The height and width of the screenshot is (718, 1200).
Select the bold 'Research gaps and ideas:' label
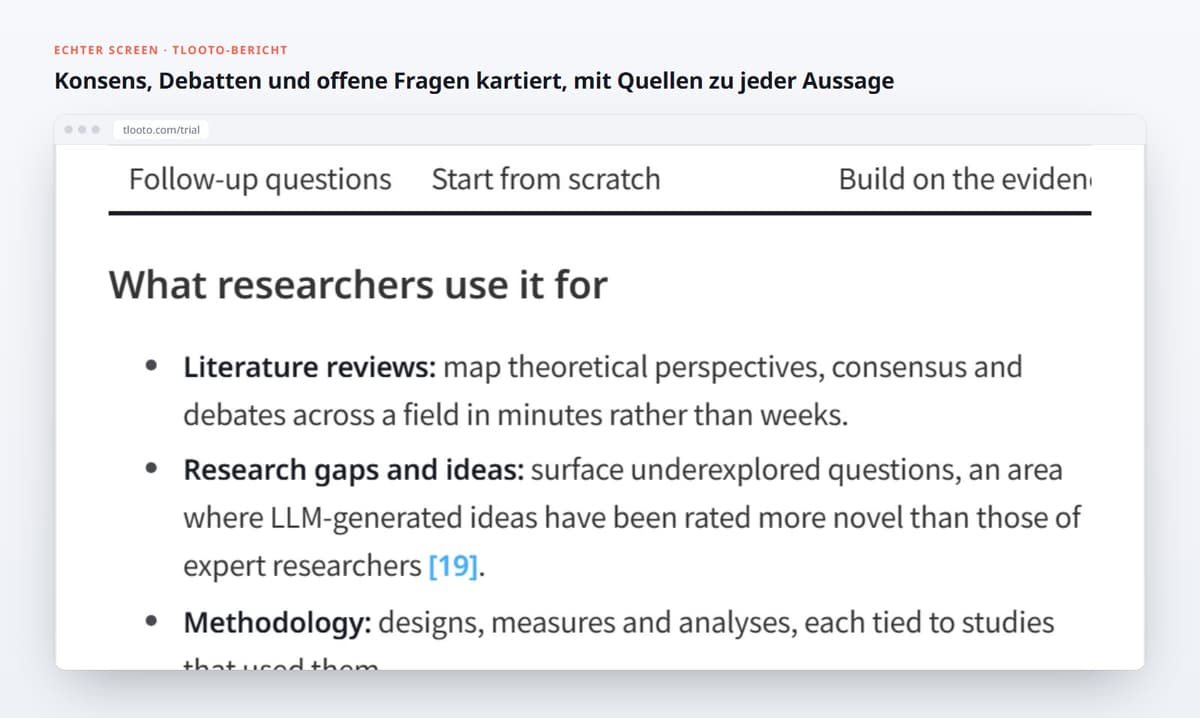point(354,470)
